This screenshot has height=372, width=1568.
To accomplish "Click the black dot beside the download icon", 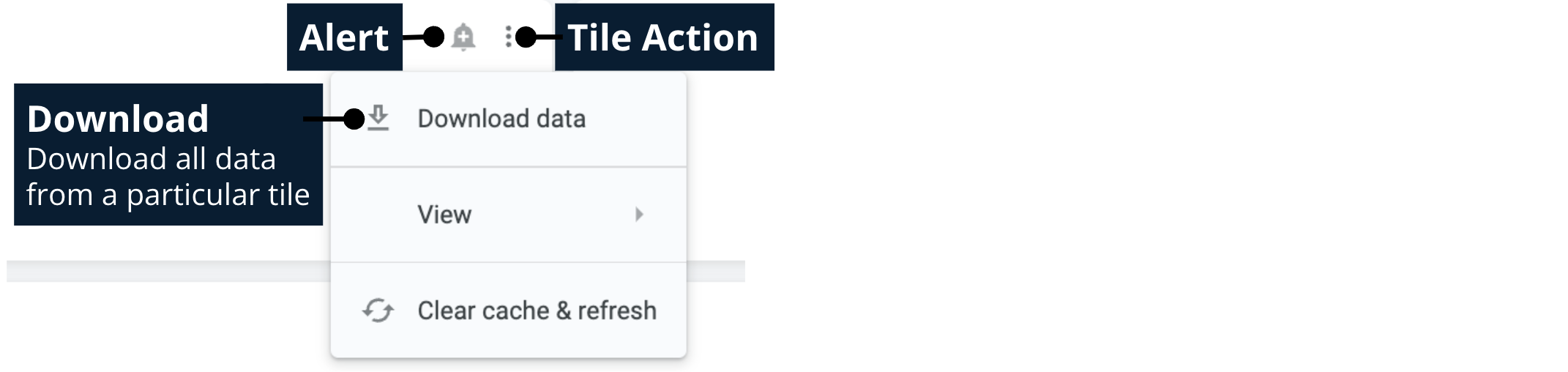I will (354, 119).
